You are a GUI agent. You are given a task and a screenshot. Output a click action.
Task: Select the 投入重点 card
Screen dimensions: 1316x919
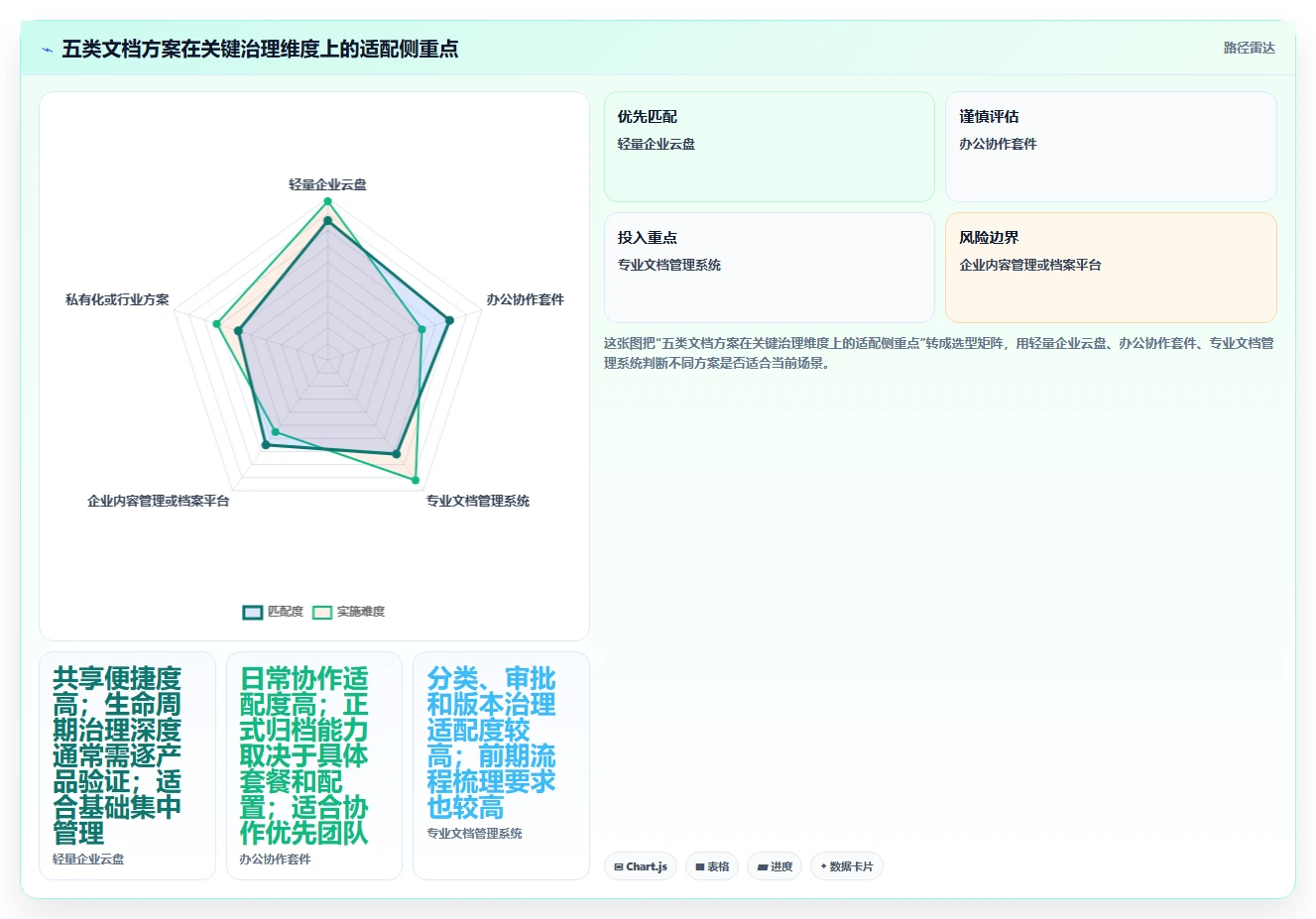769,268
